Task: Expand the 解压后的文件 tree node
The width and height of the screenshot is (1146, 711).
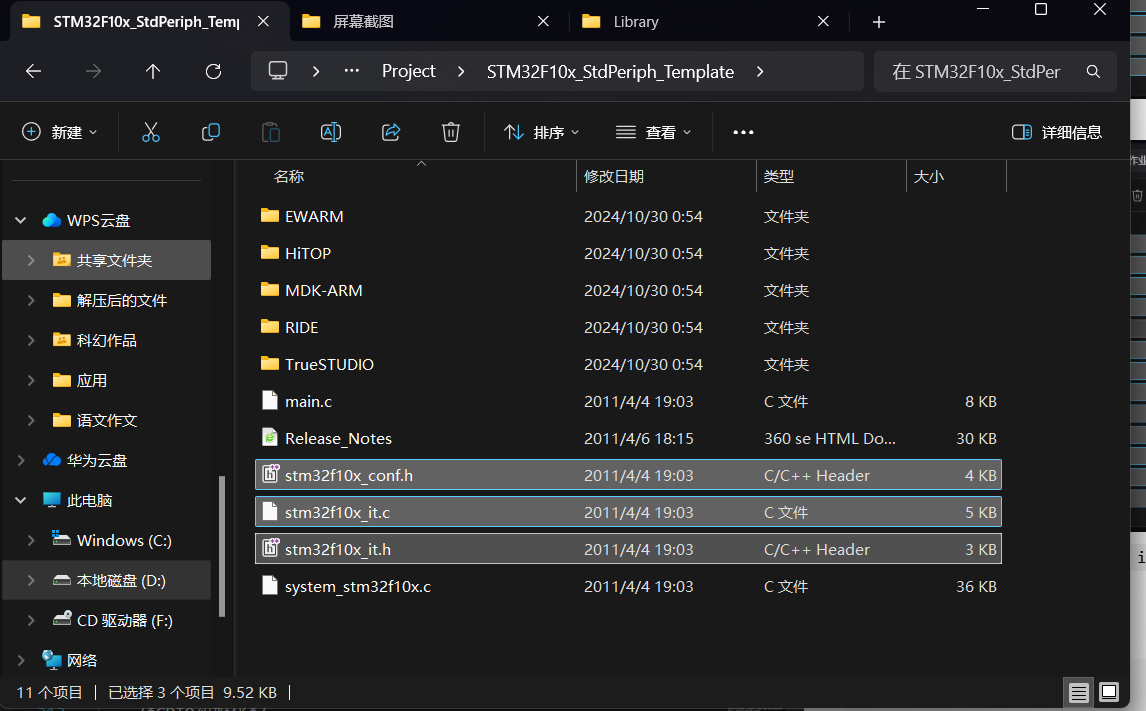Action: 31,300
